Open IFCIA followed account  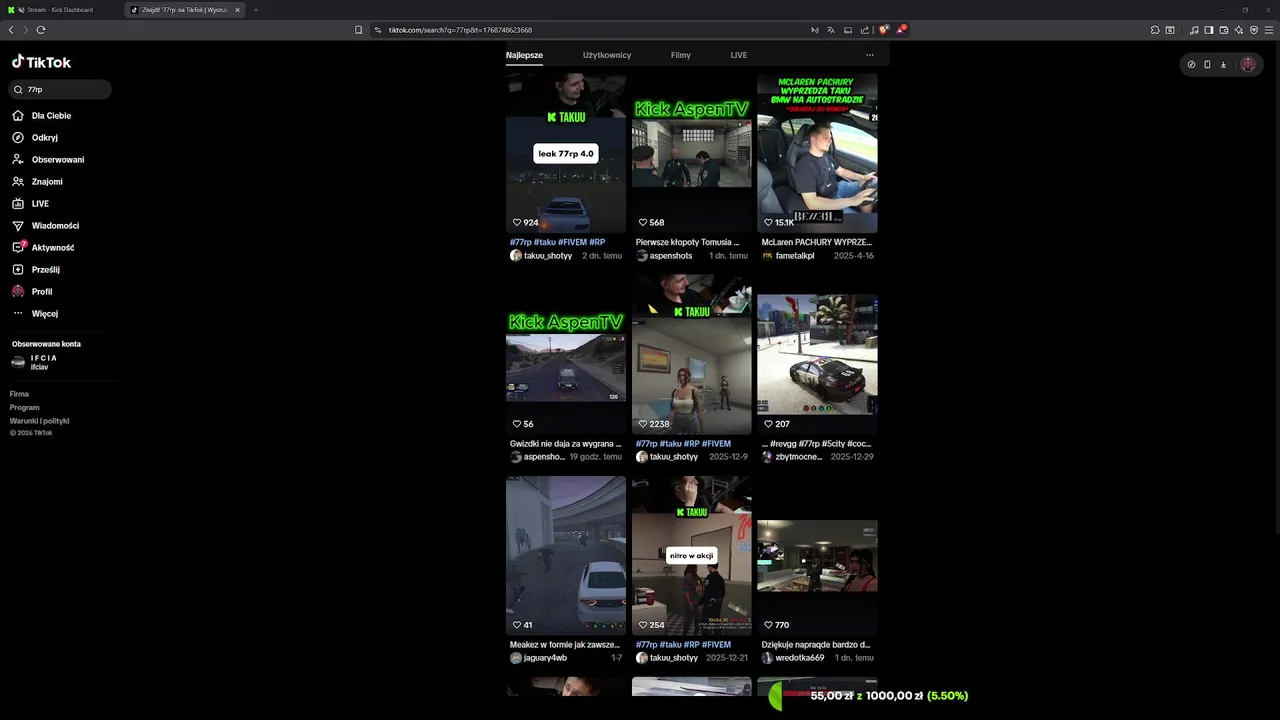click(35, 362)
